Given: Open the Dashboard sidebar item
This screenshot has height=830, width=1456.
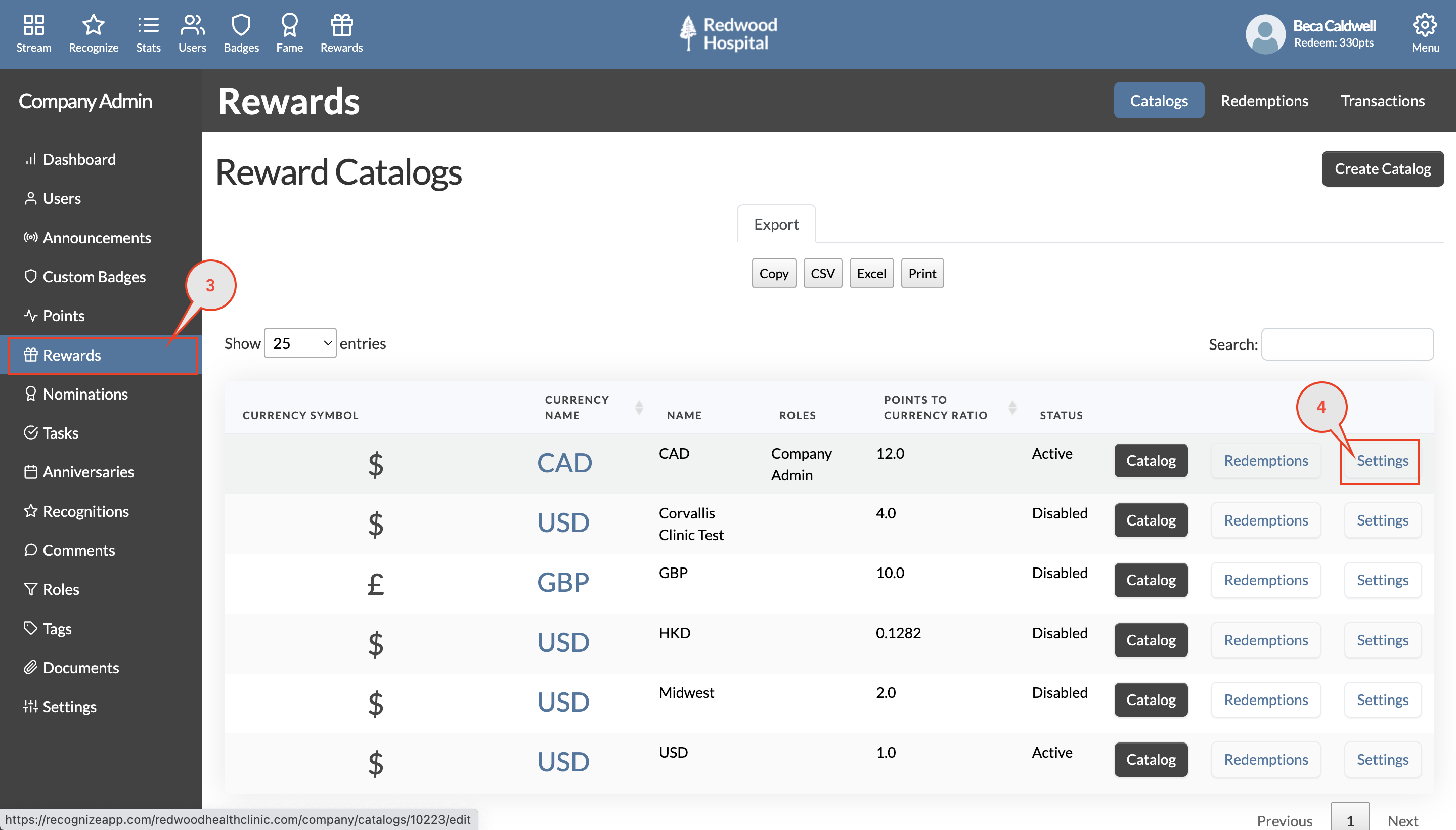Looking at the screenshot, I should 78,159.
